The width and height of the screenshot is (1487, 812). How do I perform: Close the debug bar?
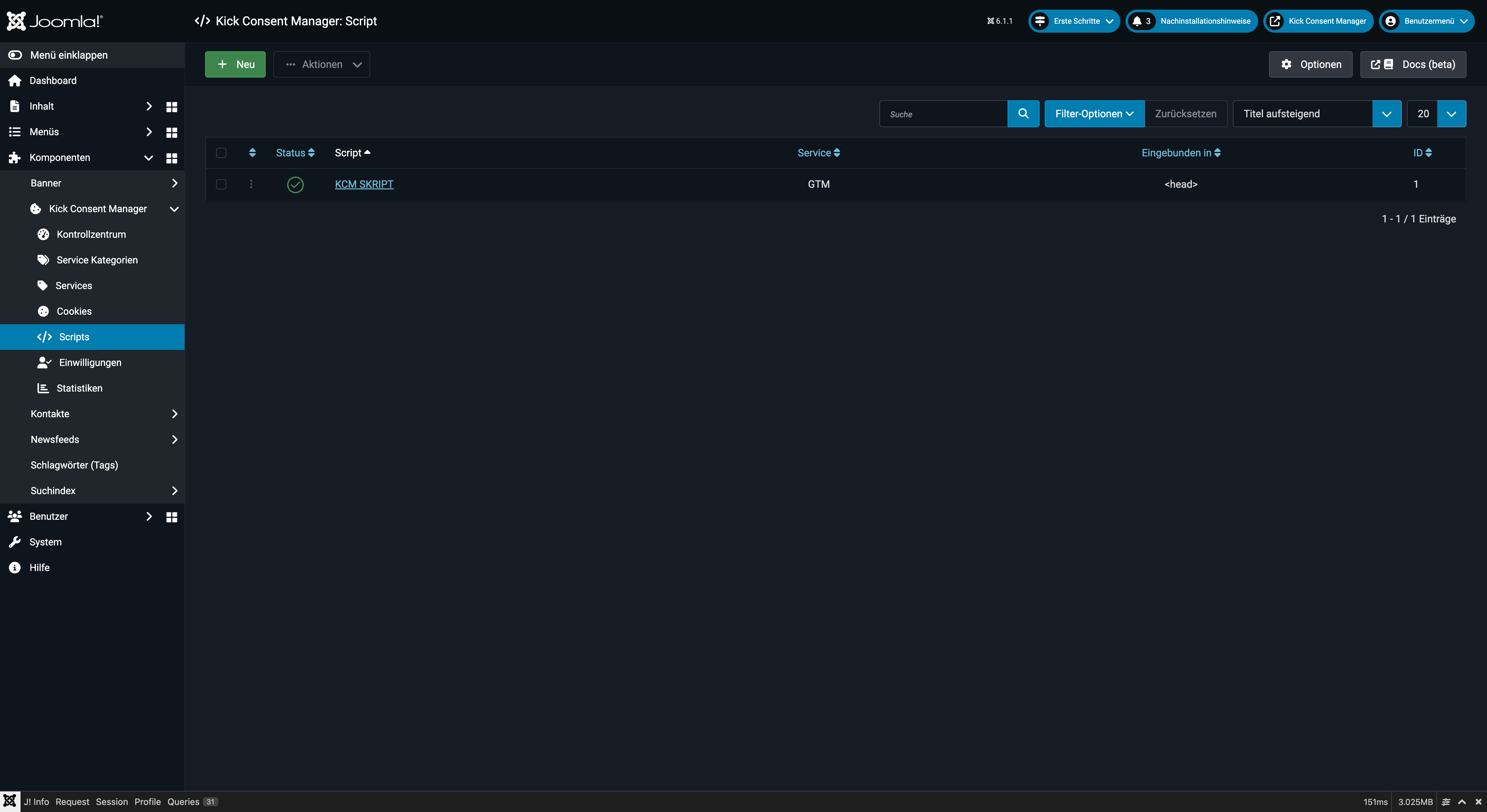pos(1478,802)
